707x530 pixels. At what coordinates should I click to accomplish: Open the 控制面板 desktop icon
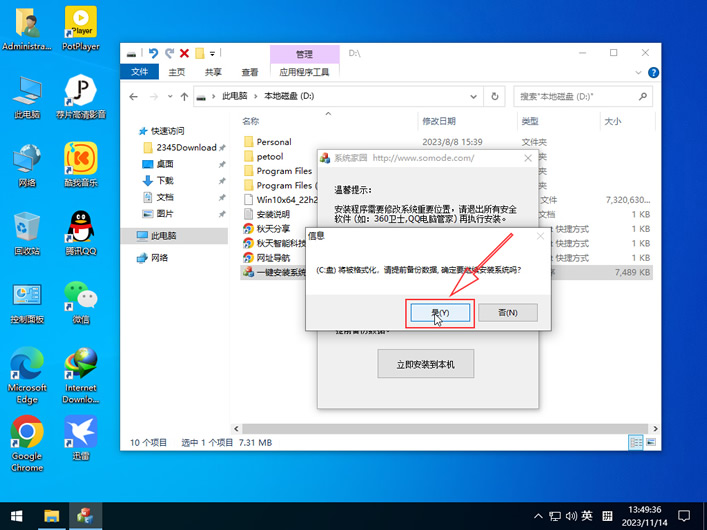[27, 303]
